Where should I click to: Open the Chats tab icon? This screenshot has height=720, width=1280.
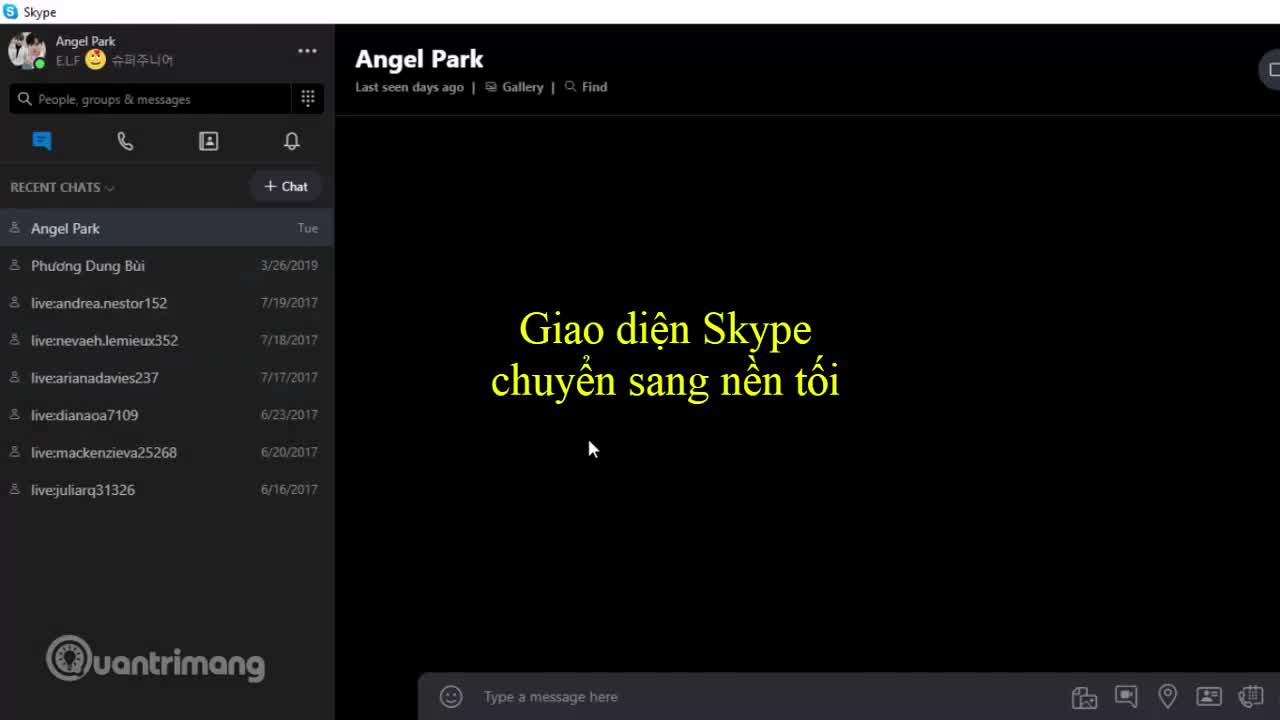42,141
